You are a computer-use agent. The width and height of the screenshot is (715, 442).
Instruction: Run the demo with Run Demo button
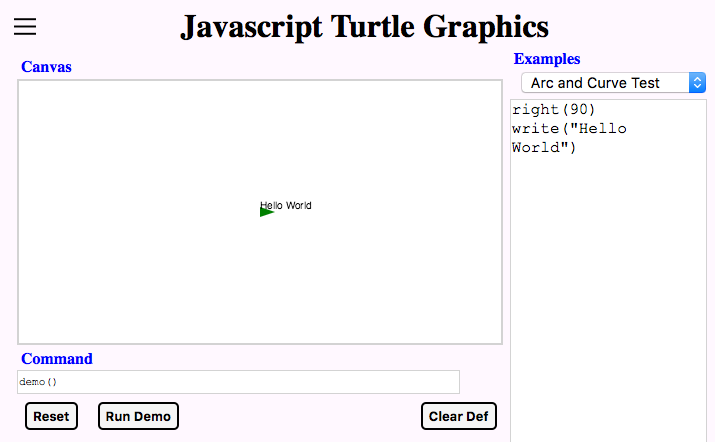(x=138, y=416)
